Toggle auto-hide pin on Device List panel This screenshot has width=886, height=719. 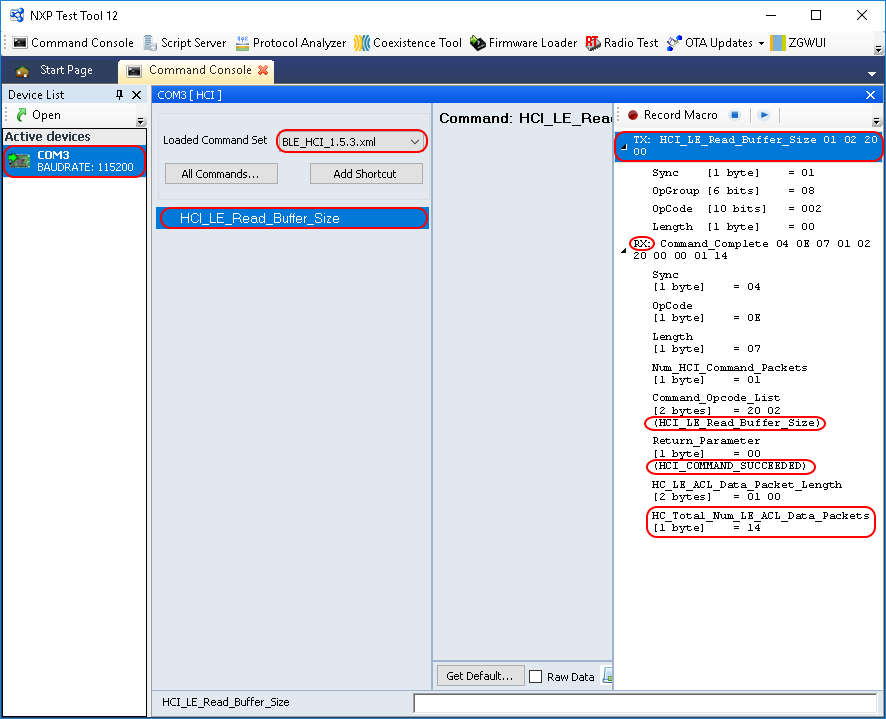tap(121, 95)
